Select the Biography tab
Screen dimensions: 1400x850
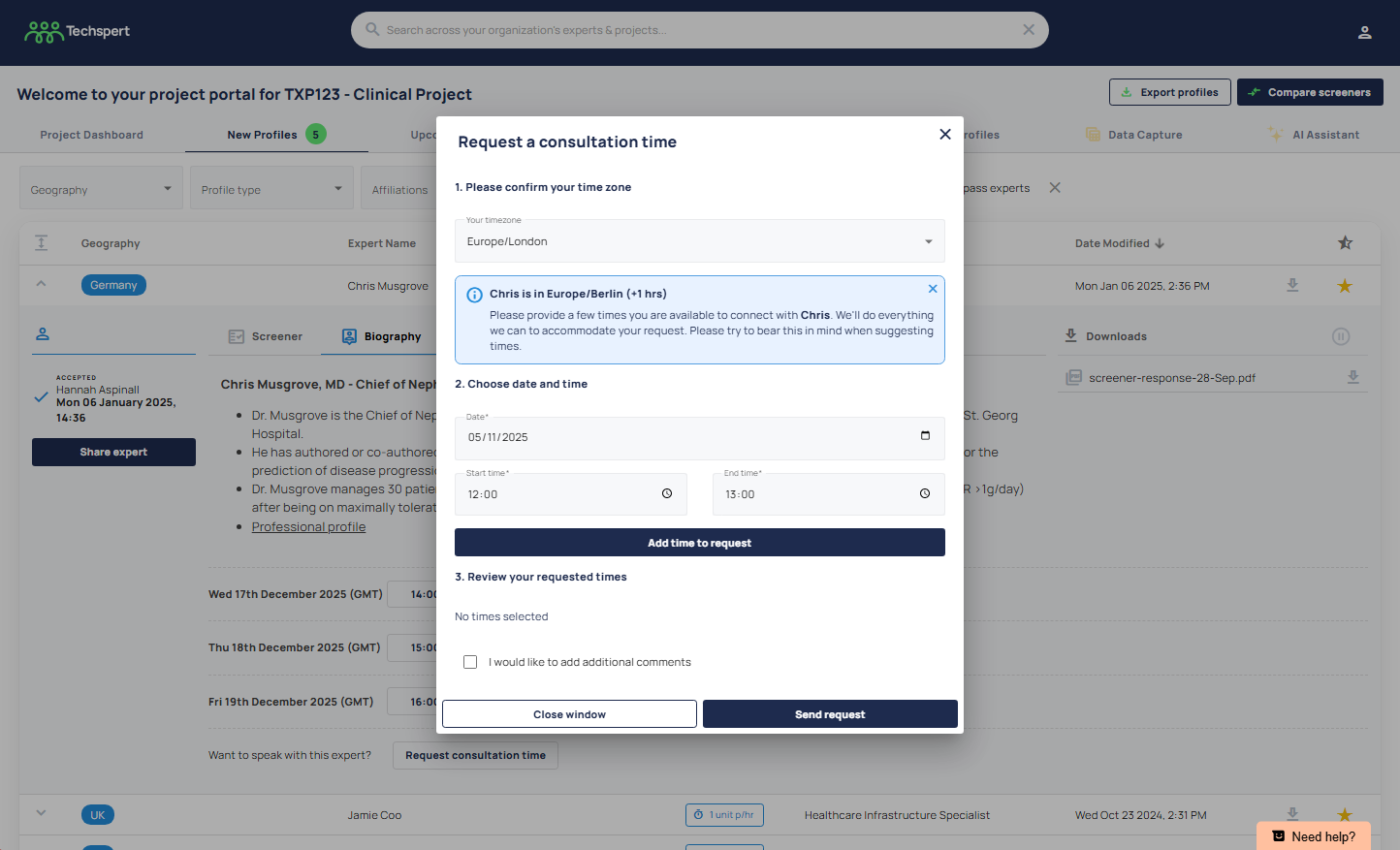pyautogui.click(x=381, y=336)
